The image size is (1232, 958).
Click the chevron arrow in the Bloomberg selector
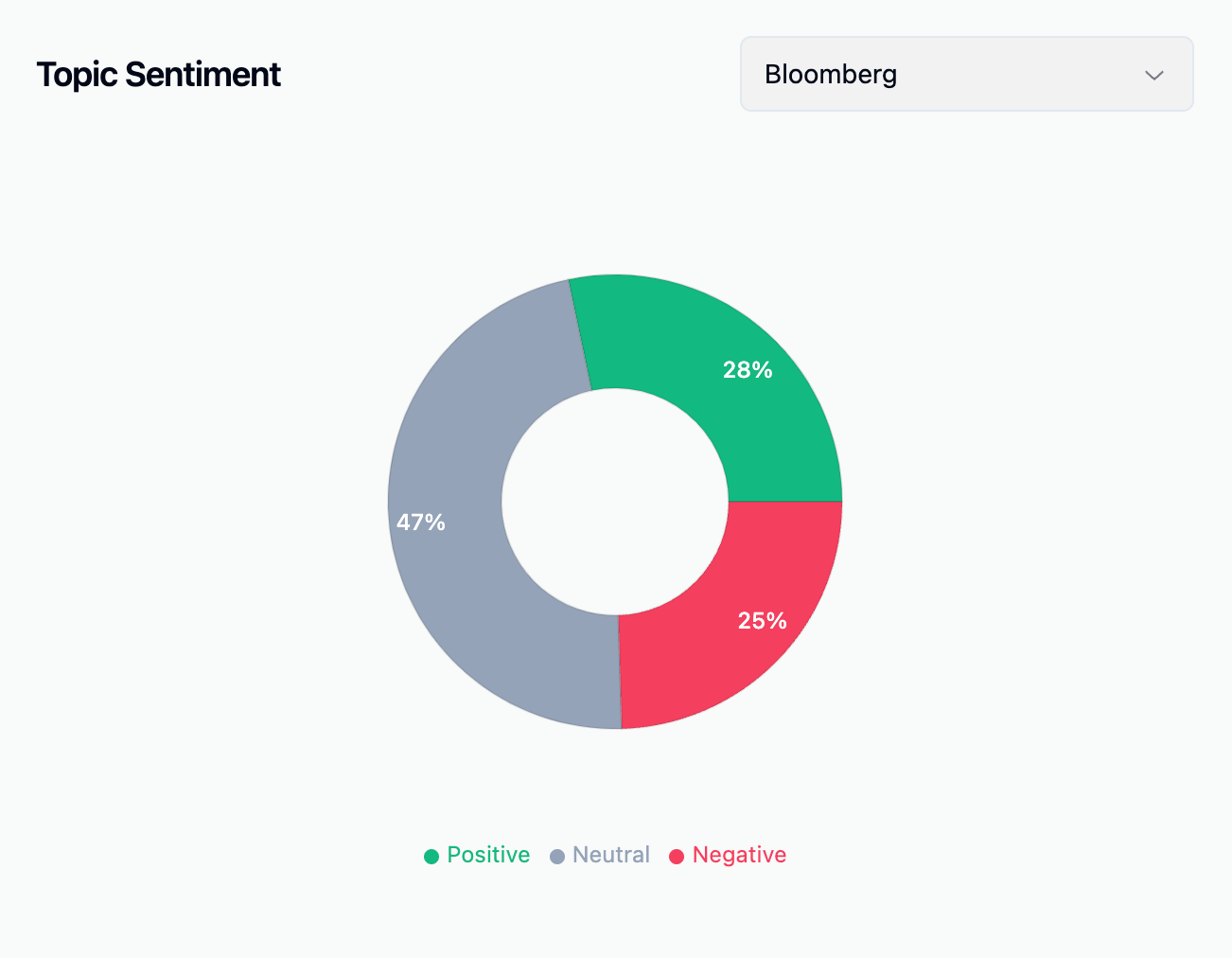(1153, 75)
